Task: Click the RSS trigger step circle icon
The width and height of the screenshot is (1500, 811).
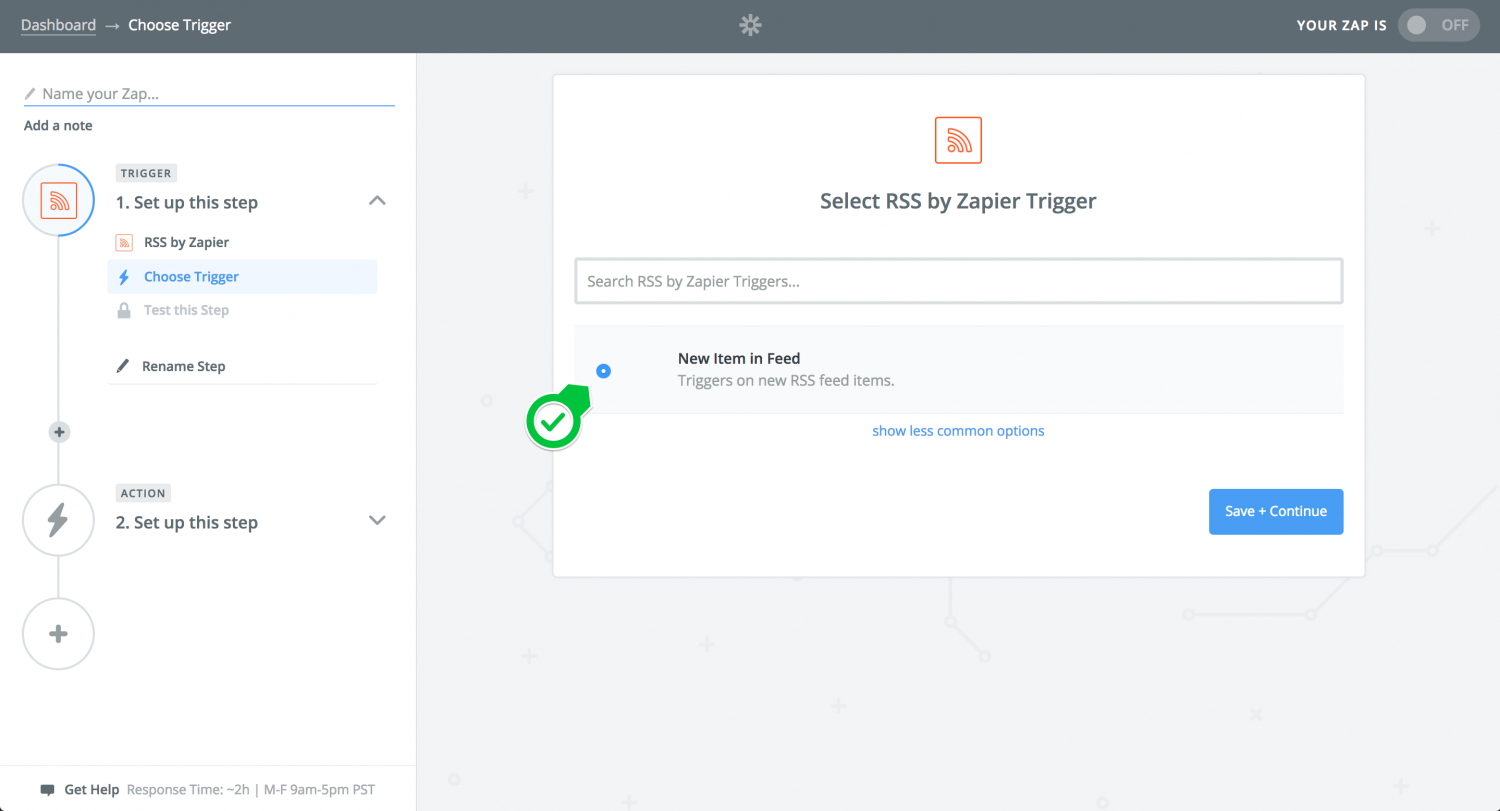Action: (x=59, y=200)
